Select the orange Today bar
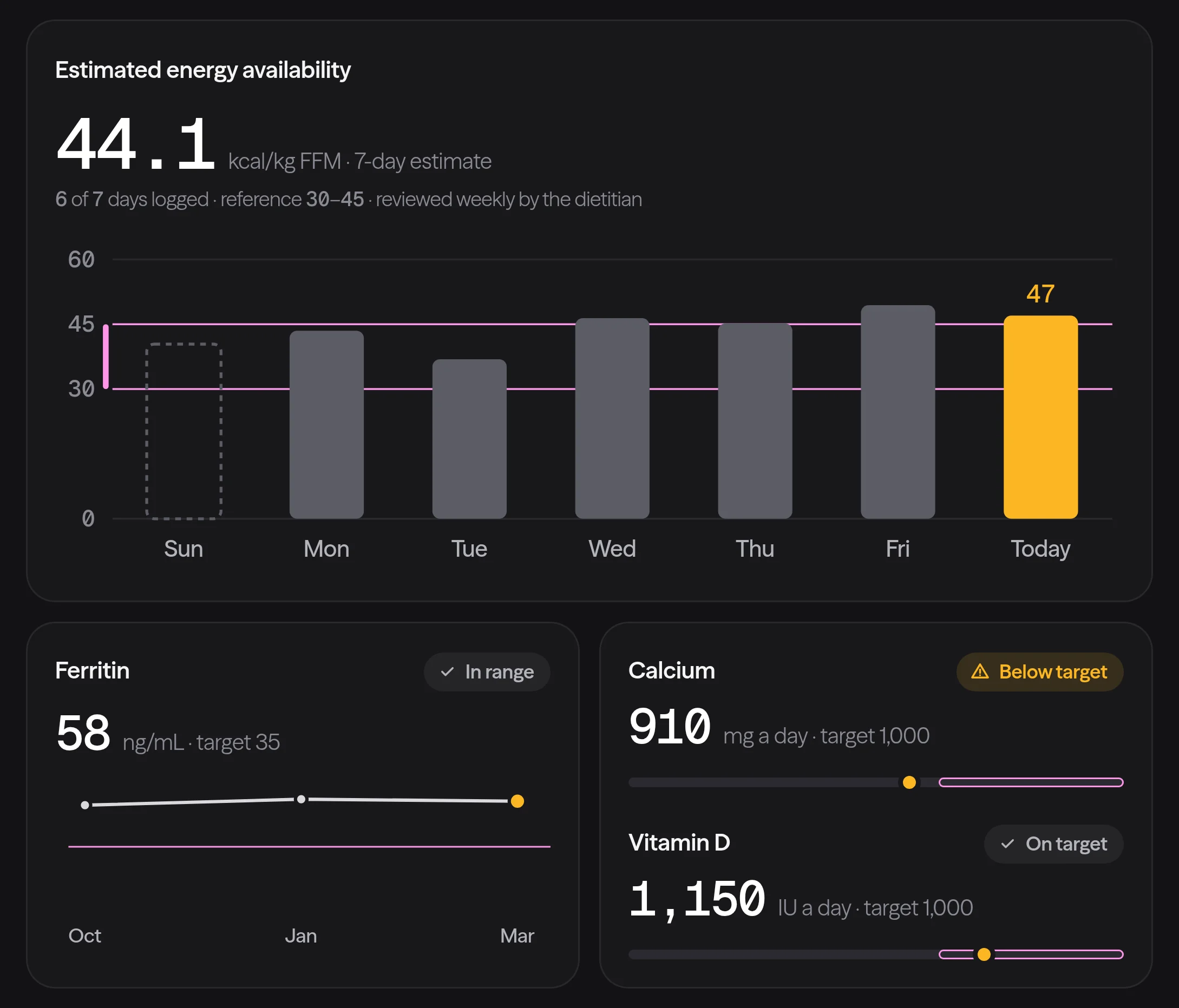Screen dimensions: 1179x1008 click(1040, 417)
